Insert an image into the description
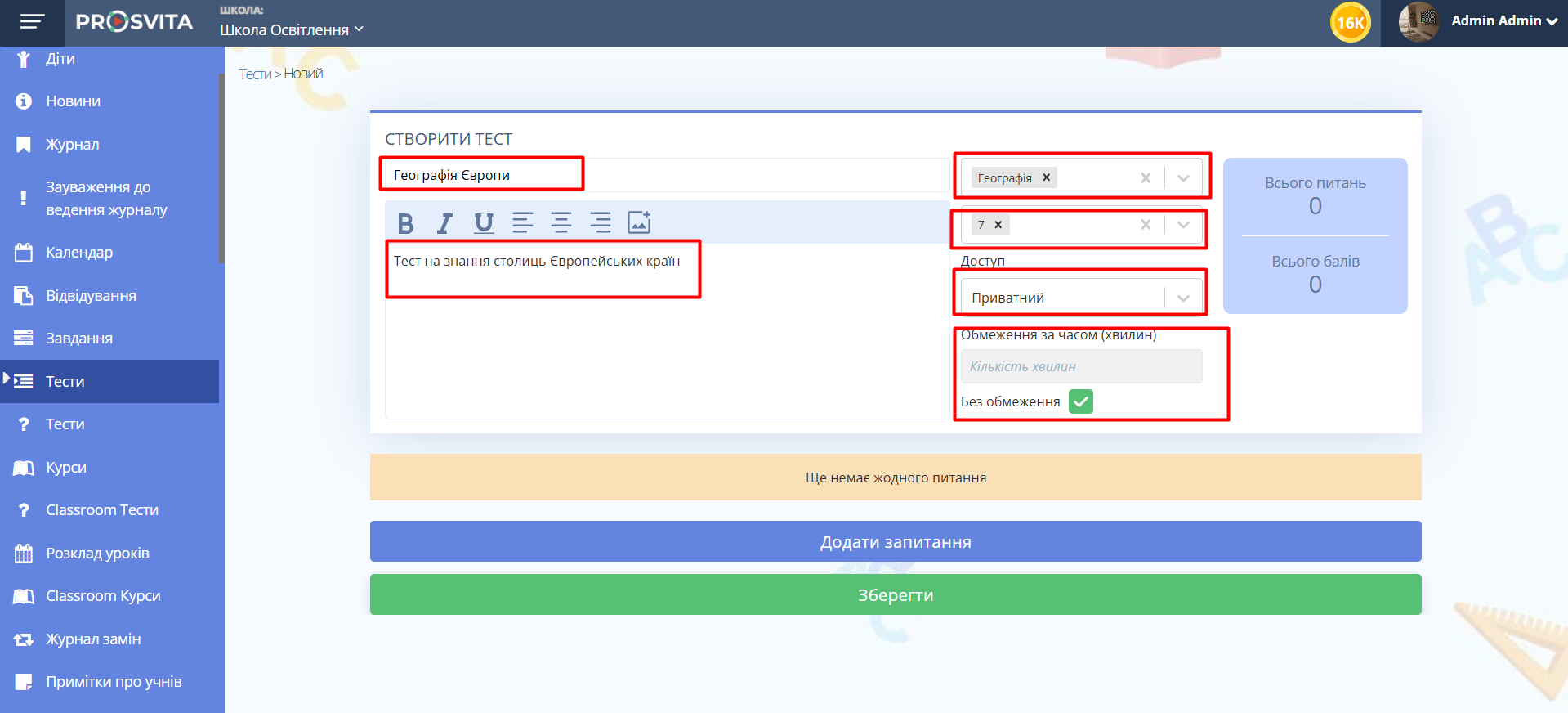Screen dimensions: 1568x713 (639, 222)
